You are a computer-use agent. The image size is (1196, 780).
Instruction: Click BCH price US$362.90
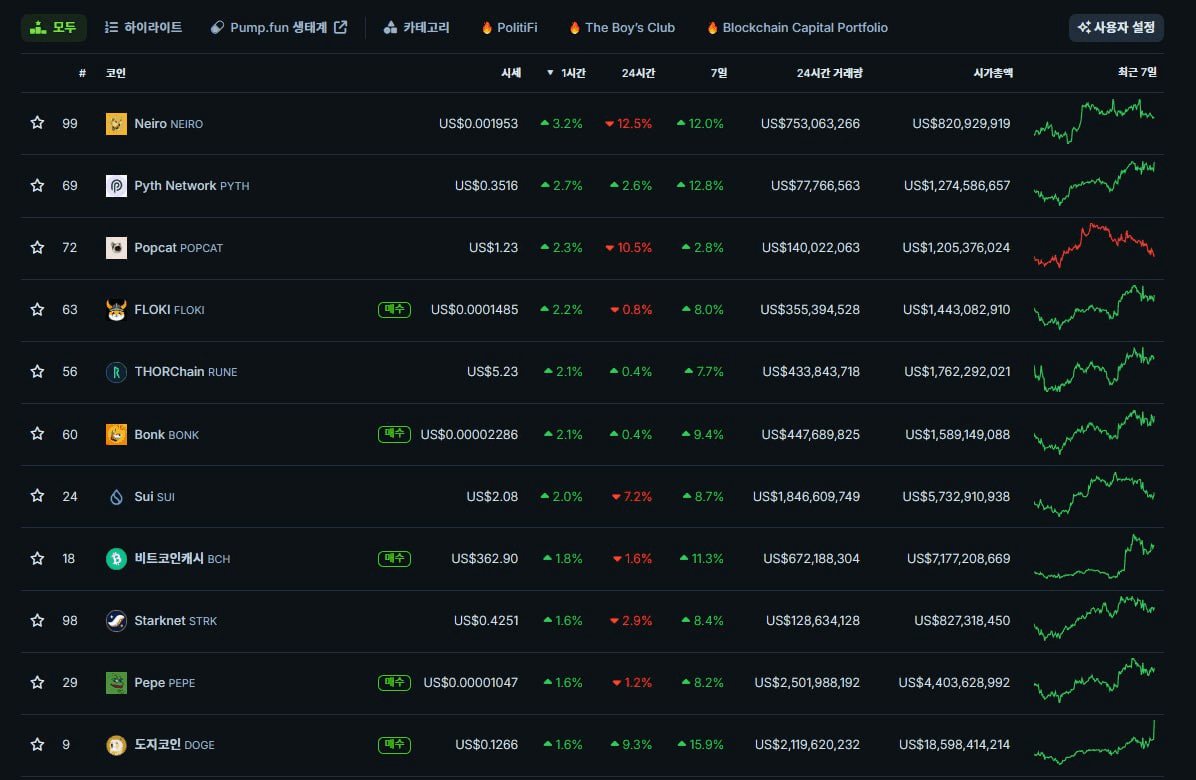(x=484, y=559)
